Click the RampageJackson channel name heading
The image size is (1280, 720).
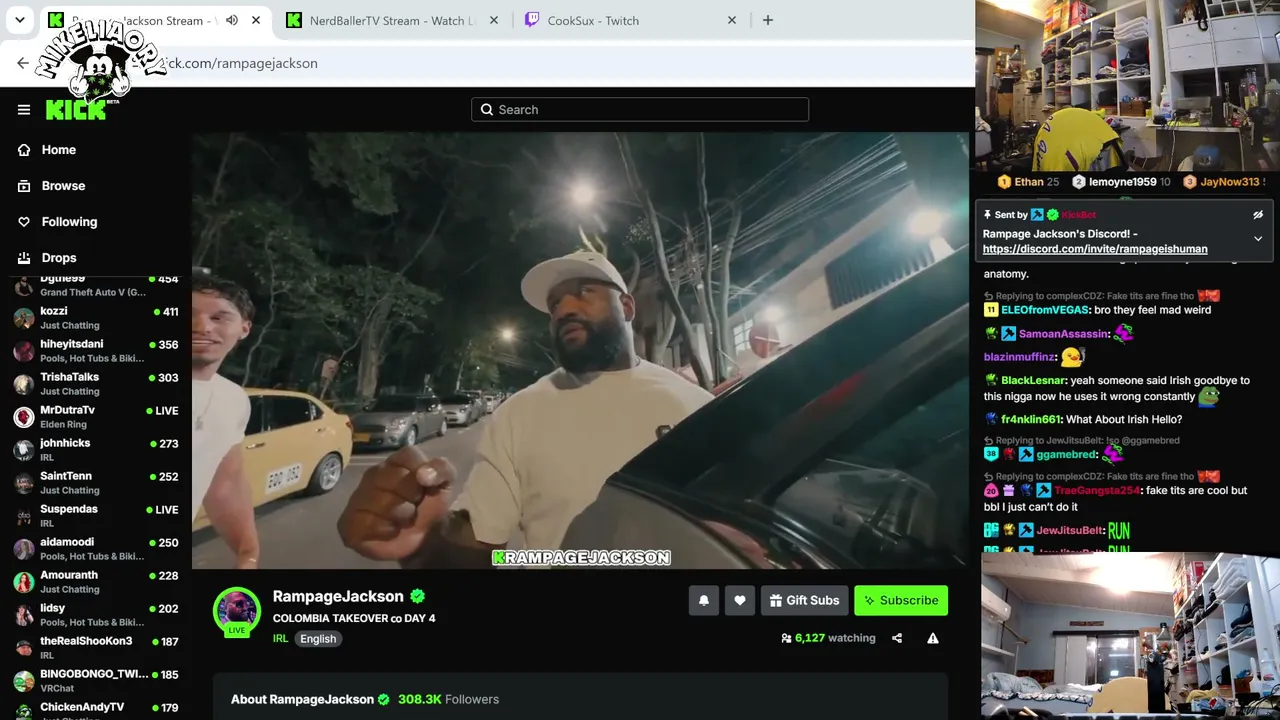coord(338,596)
